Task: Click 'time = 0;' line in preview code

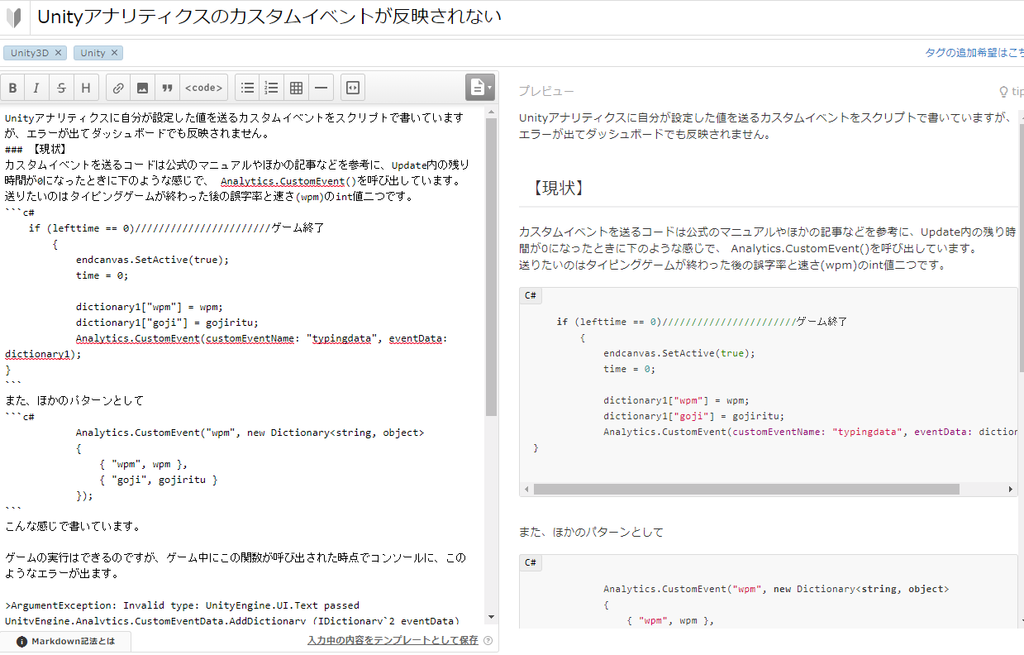Action: [x=629, y=369]
